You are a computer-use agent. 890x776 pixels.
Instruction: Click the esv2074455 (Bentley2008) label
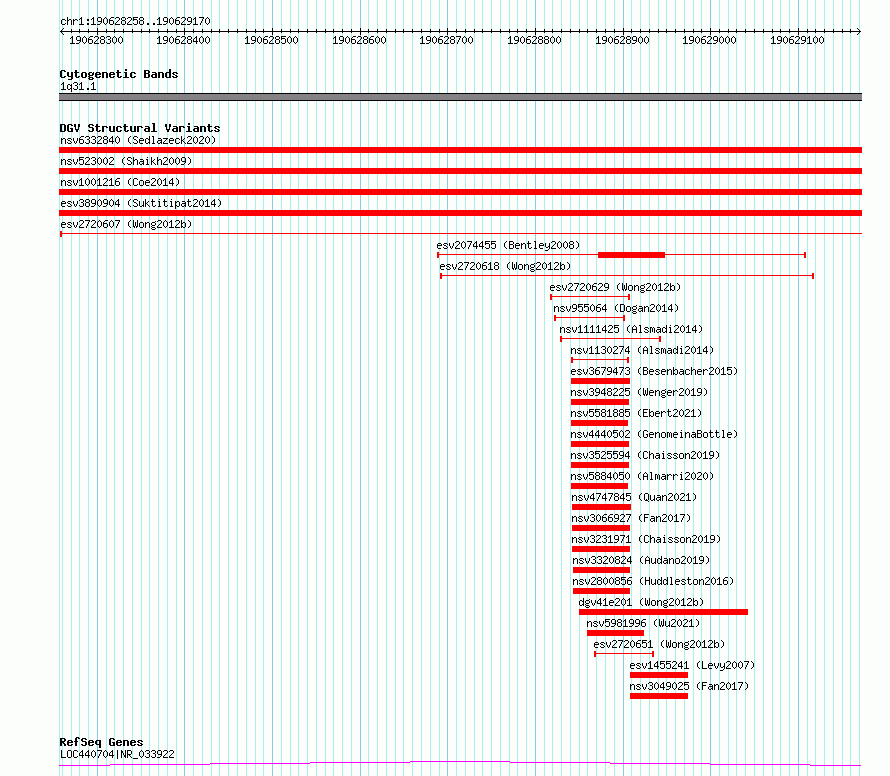(x=508, y=245)
